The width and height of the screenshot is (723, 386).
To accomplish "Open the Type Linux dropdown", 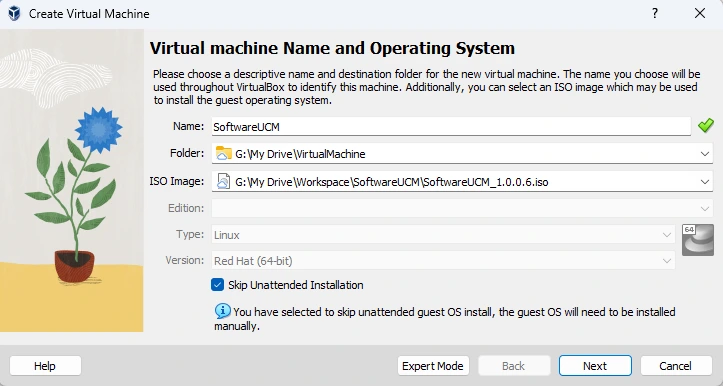I will click(443, 235).
